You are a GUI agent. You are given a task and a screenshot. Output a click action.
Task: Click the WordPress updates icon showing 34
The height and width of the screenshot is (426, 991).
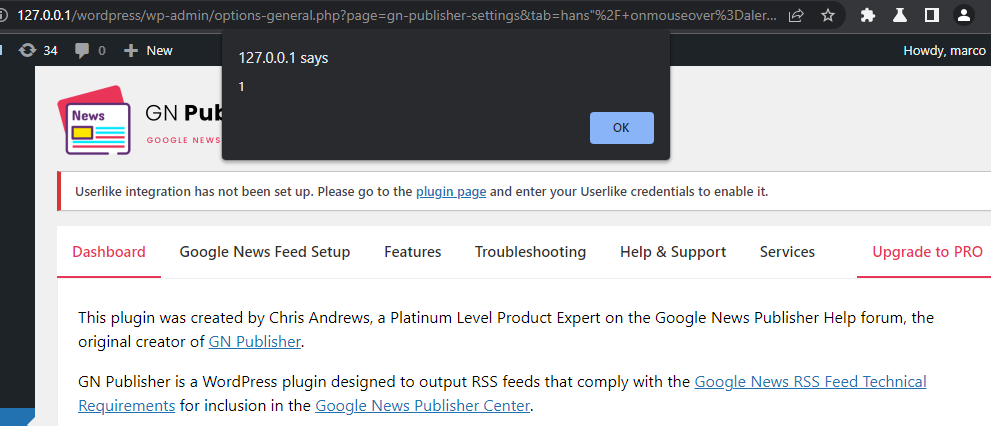click(38, 50)
